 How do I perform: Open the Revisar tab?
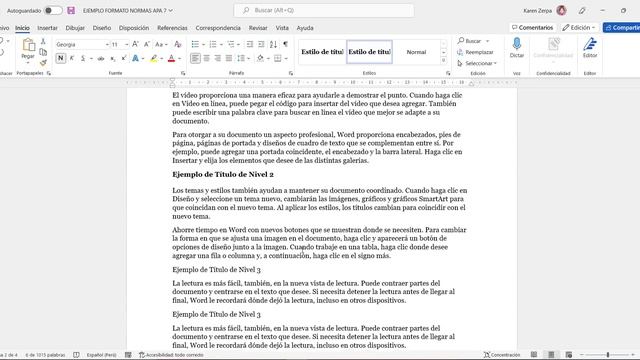coord(258,28)
